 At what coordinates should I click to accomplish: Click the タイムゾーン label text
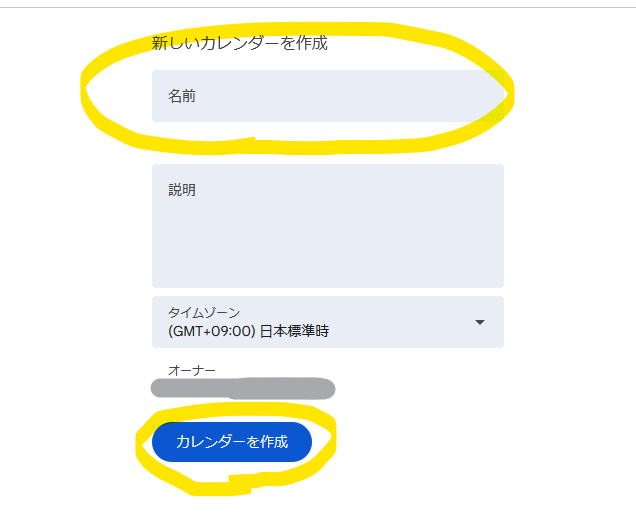(204, 312)
